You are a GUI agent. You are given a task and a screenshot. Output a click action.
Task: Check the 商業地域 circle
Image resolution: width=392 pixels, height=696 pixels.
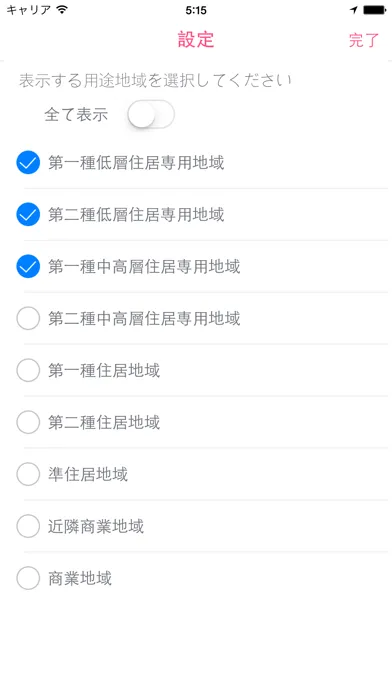[x=28, y=578]
